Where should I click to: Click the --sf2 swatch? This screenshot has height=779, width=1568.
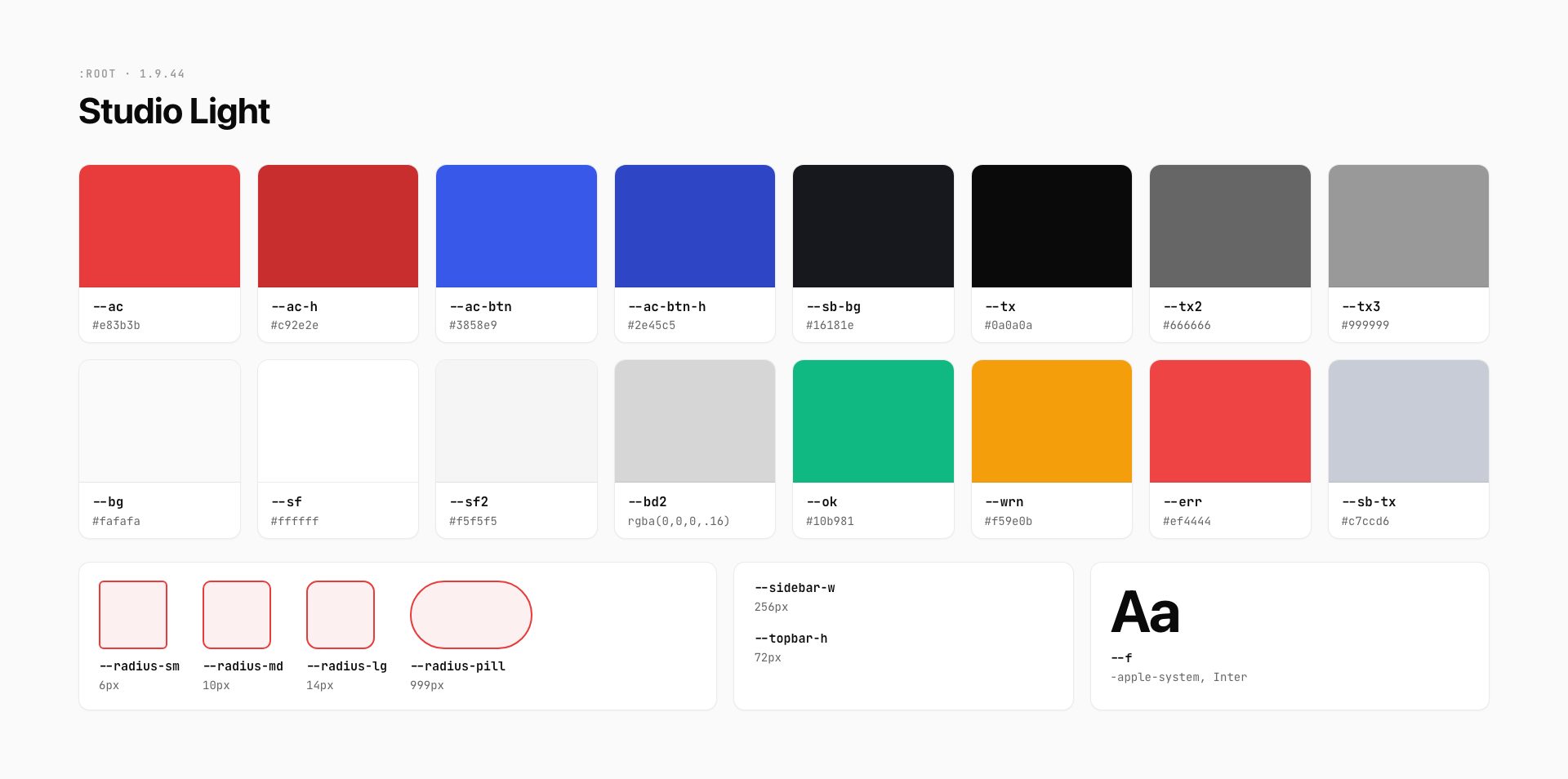pos(516,421)
